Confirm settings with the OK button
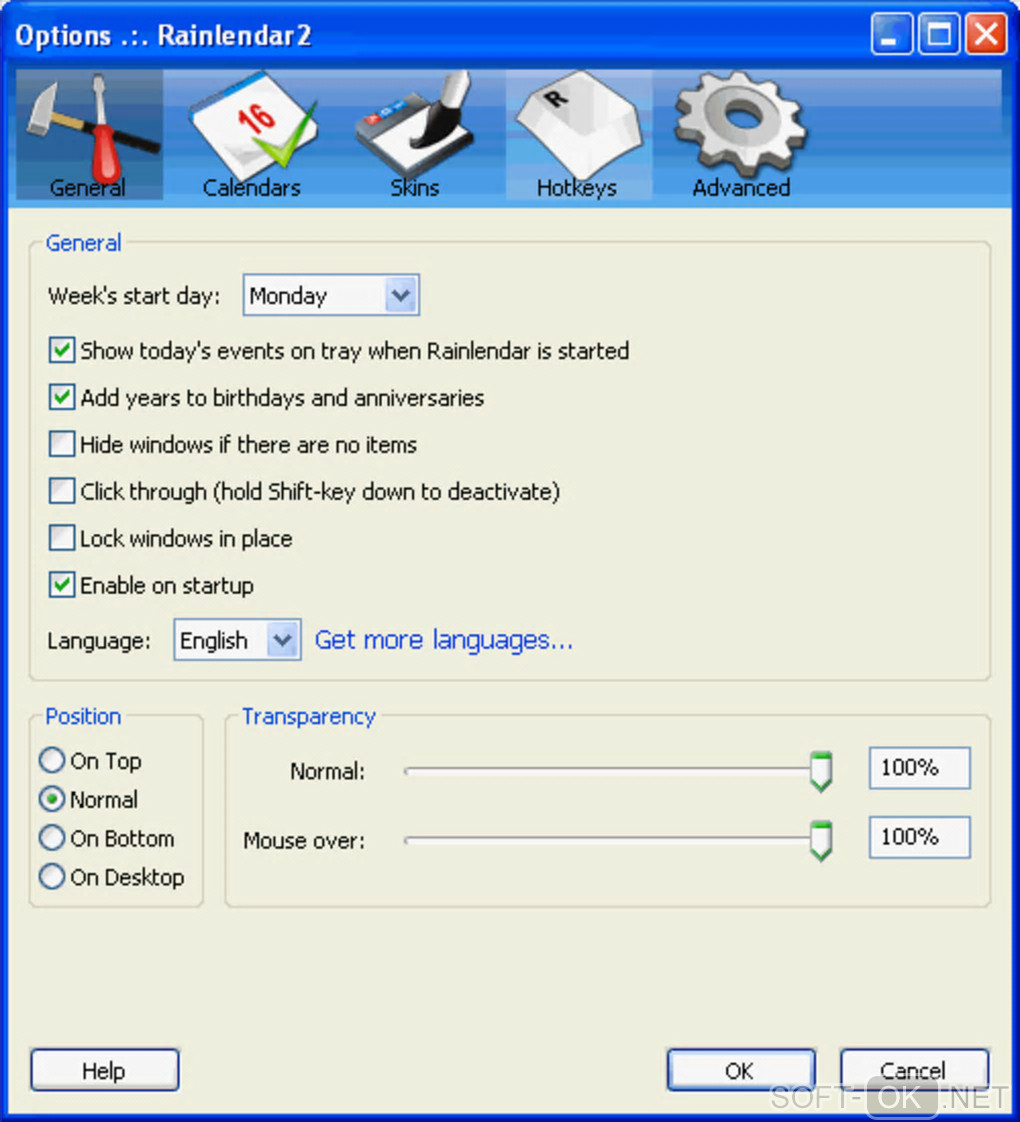 point(741,1070)
